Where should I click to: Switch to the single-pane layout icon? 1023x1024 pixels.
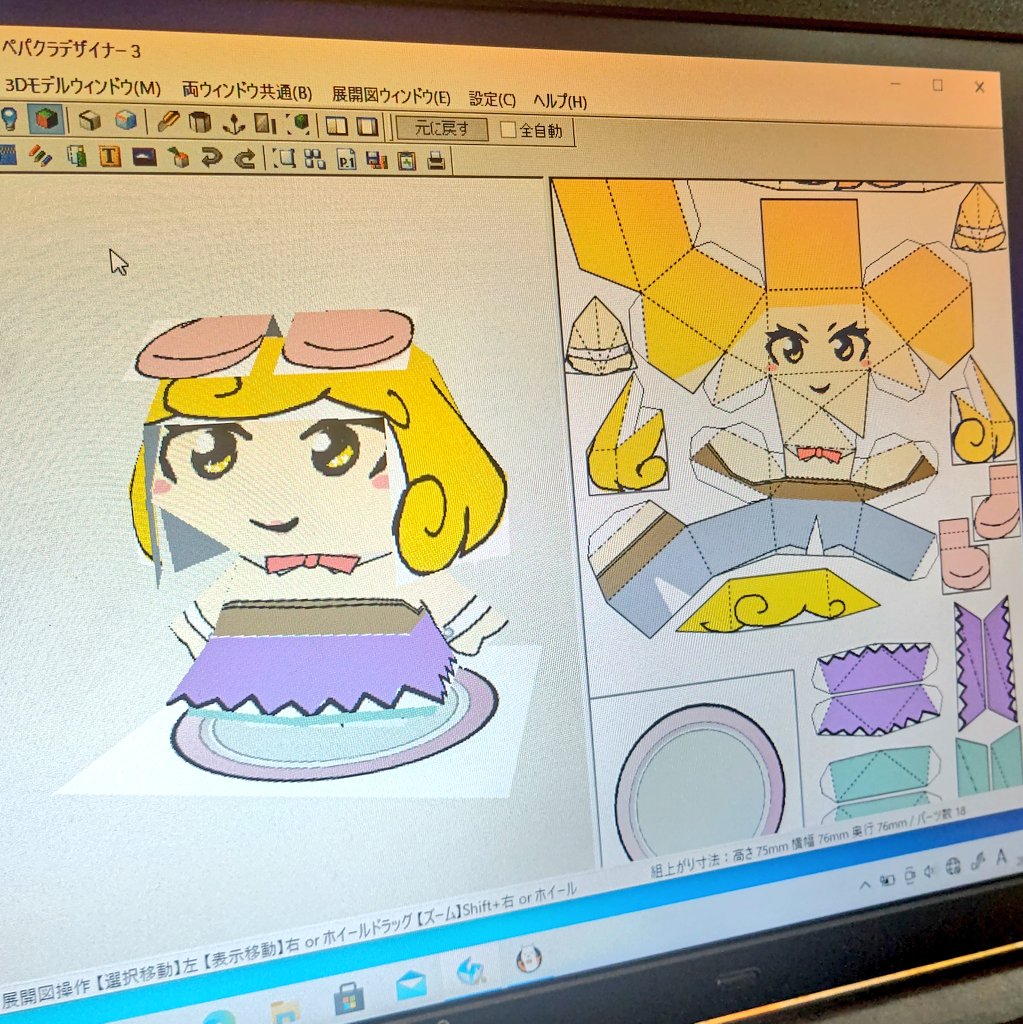click(368, 126)
